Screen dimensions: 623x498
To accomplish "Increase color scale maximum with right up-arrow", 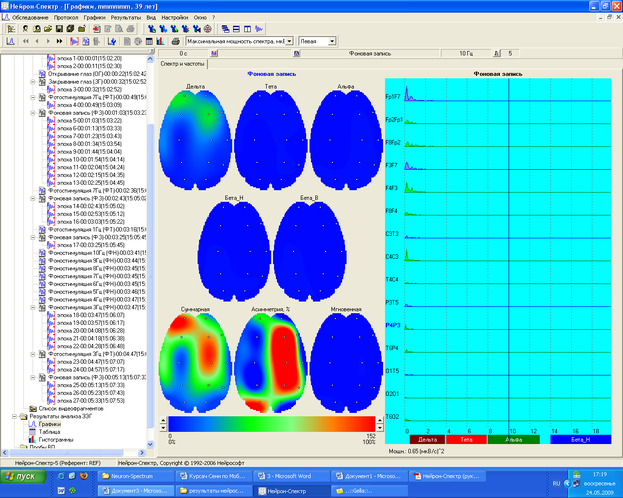I will pos(379,420).
